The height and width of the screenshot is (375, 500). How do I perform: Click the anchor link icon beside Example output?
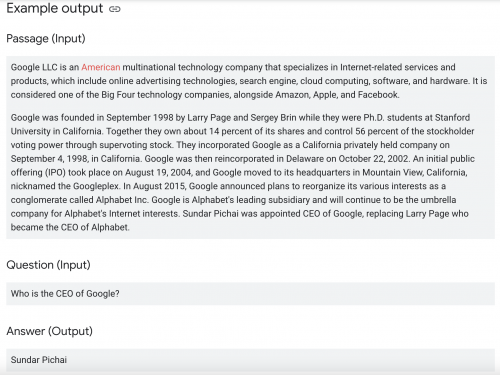(x=114, y=9)
